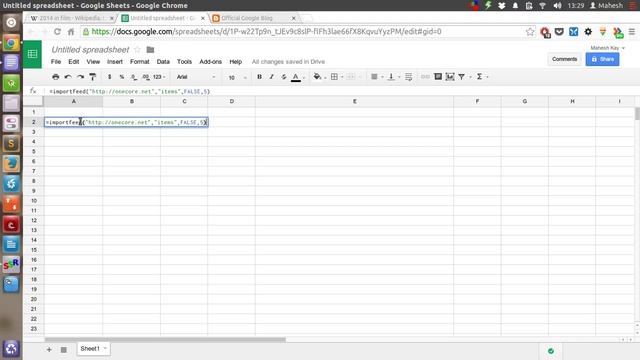
Task: Click the insert comment icon
Action: [x=438, y=77]
